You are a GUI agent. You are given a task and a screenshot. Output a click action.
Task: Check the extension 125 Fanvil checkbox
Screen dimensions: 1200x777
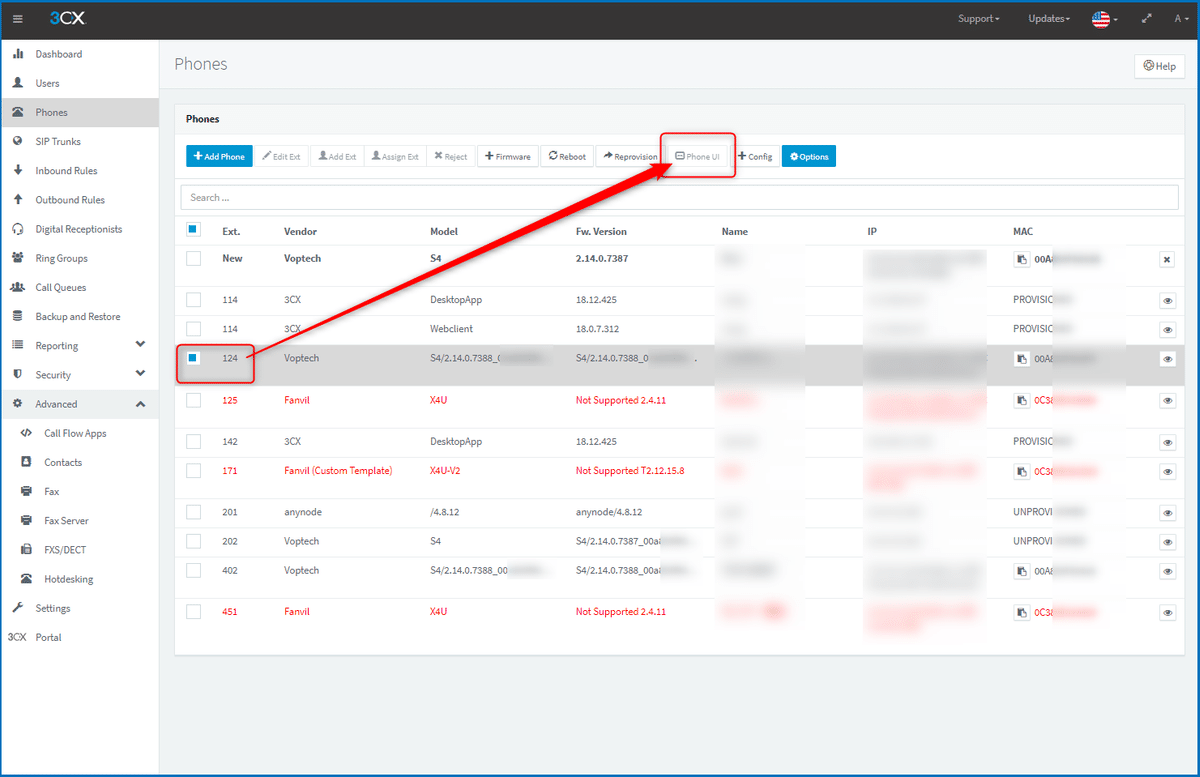pyautogui.click(x=193, y=400)
